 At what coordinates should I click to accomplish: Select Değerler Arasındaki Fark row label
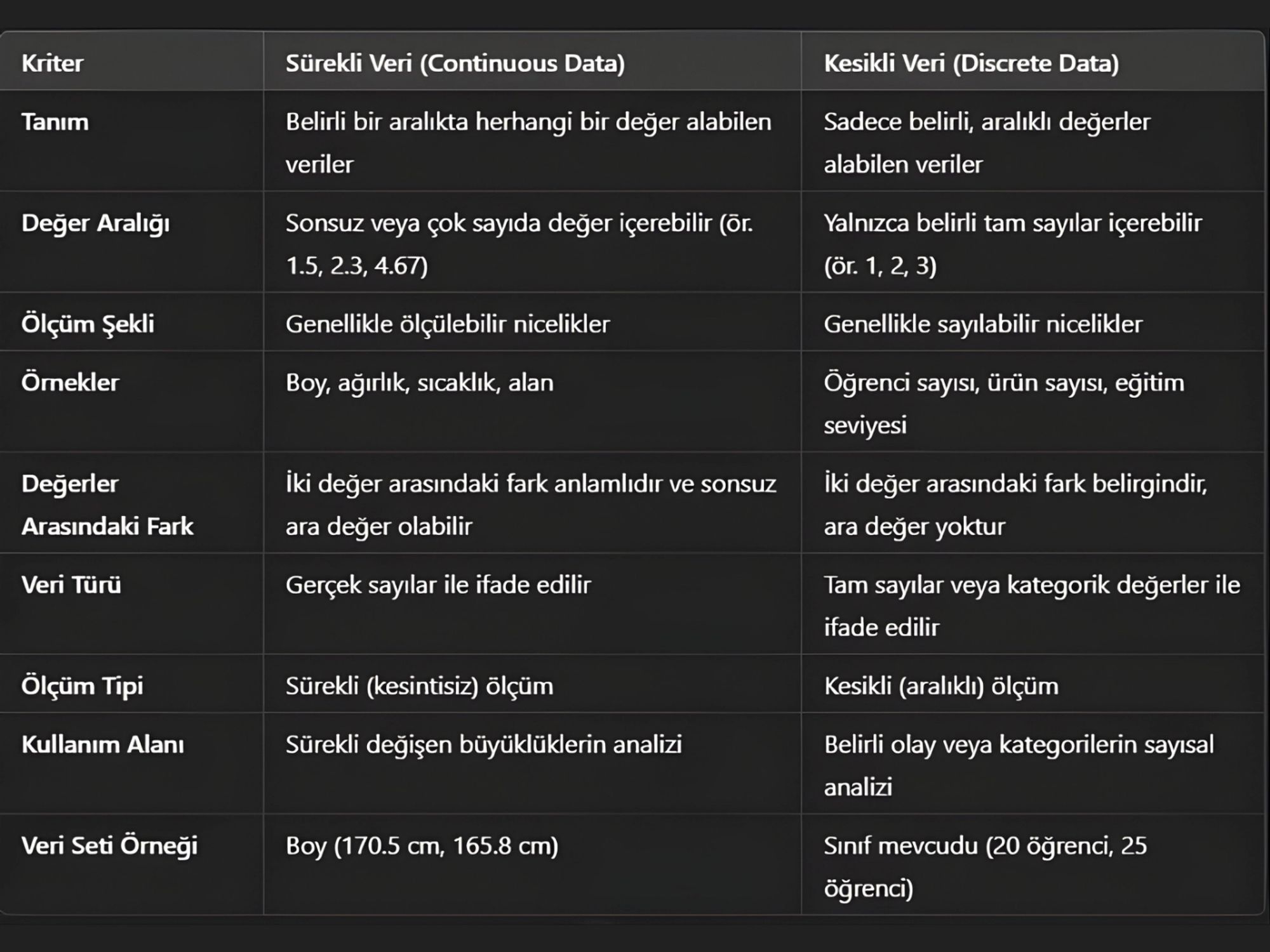click(x=107, y=505)
